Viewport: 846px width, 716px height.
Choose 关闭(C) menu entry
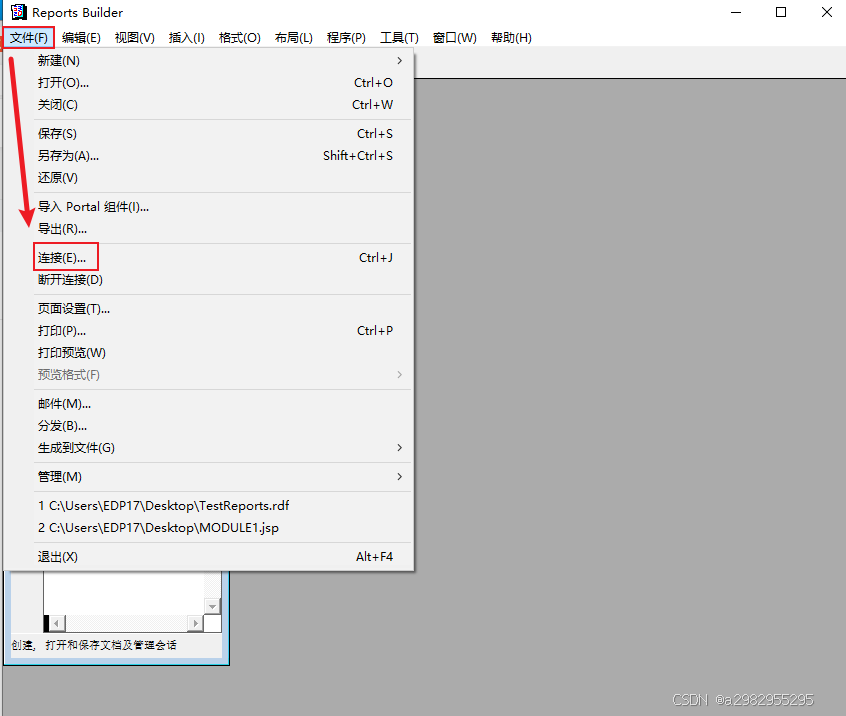(x=222, y=105)
